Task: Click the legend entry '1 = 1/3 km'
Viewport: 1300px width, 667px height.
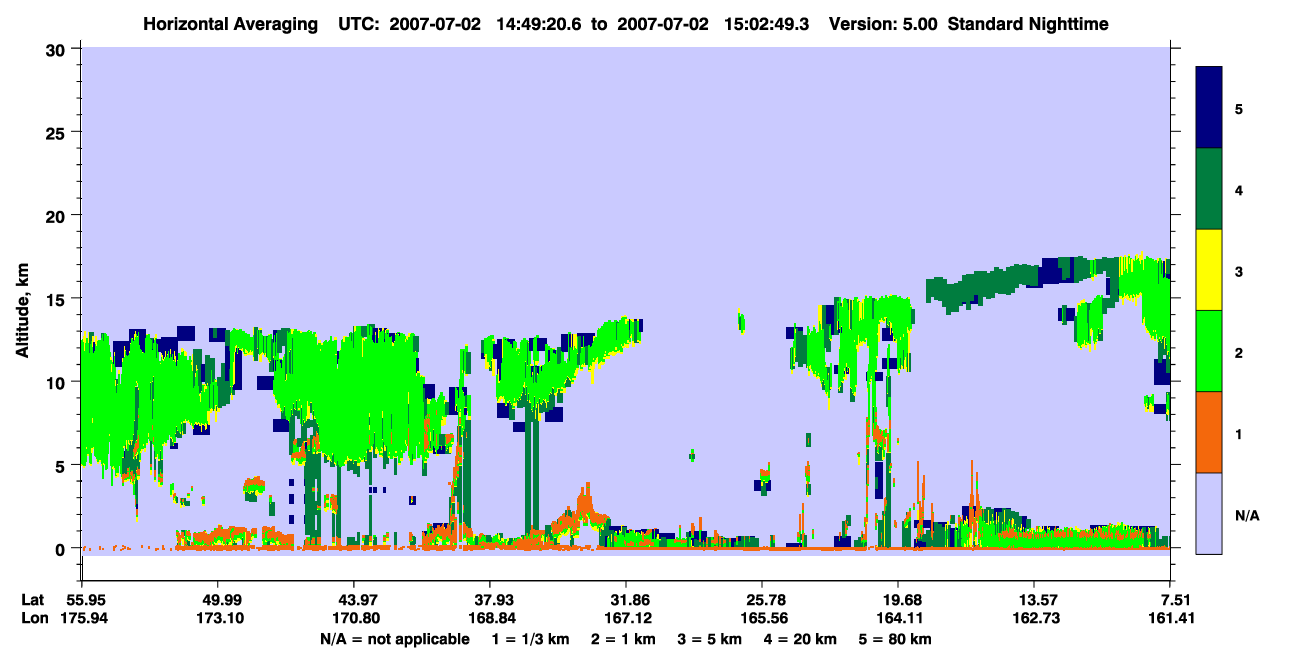Action: [x=531, y=639]
